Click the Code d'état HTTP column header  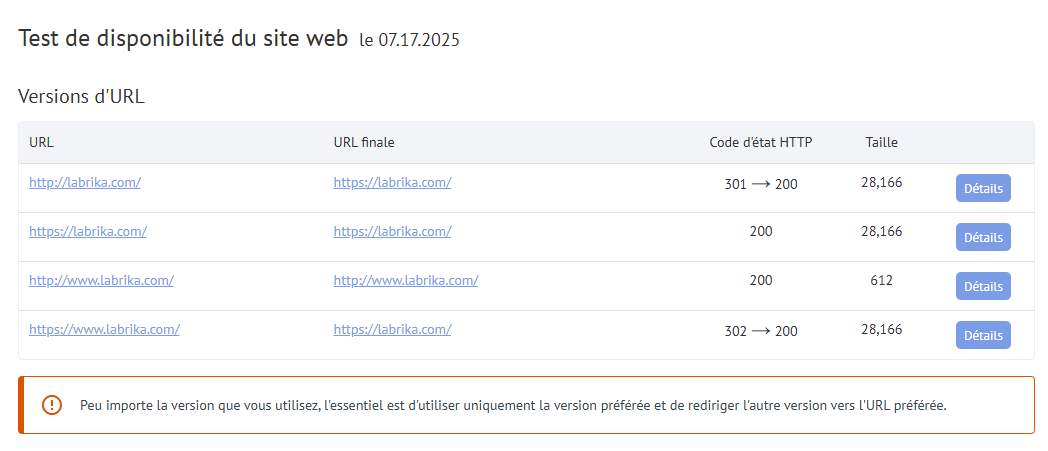point(761,142)
